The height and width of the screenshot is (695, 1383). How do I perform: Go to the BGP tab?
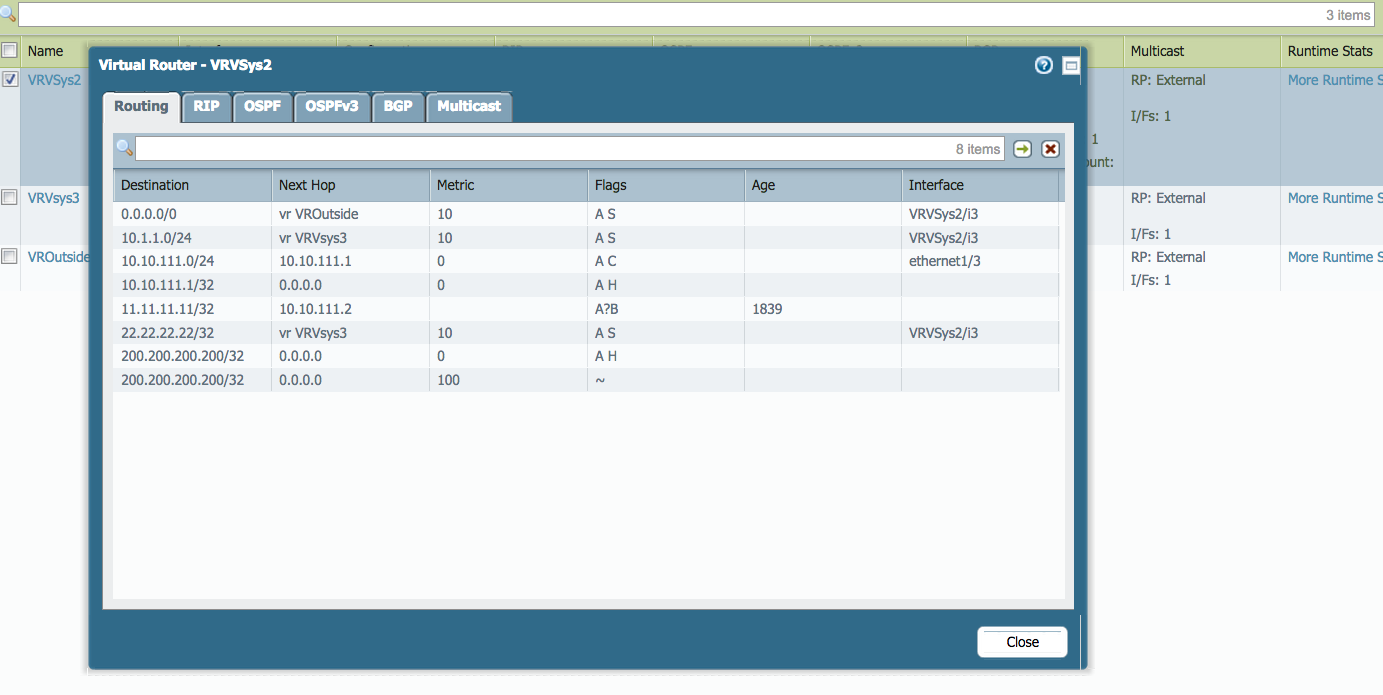398,106
